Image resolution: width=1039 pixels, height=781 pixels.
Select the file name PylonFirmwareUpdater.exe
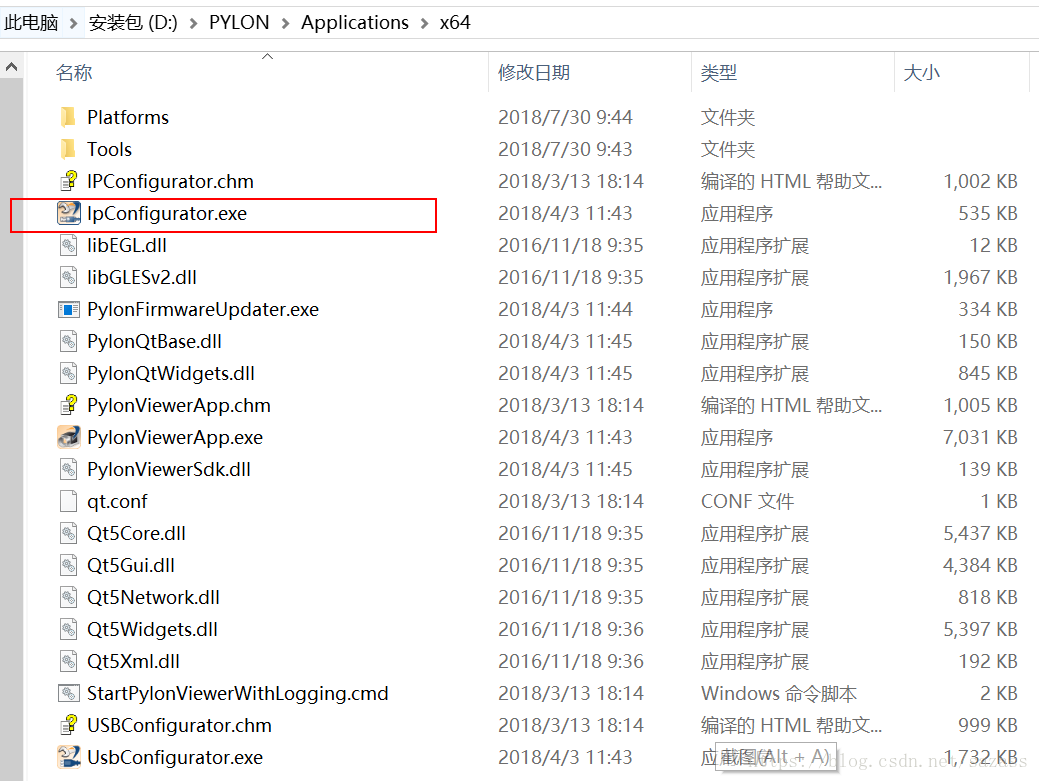point(203,309)
